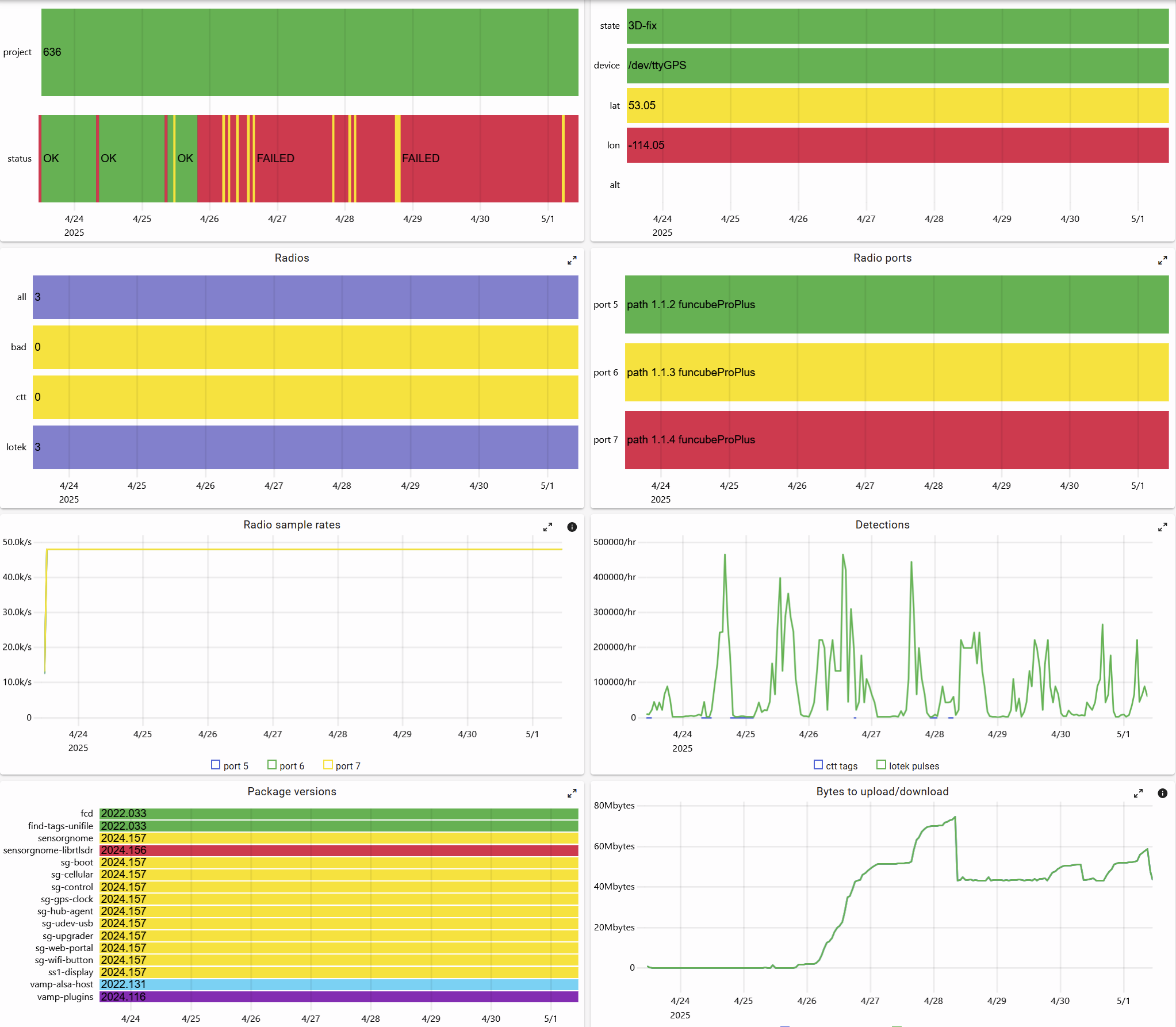Toggle port 5 legend checkbox
Screen dimensions: 1176x1027
(216, 765)
